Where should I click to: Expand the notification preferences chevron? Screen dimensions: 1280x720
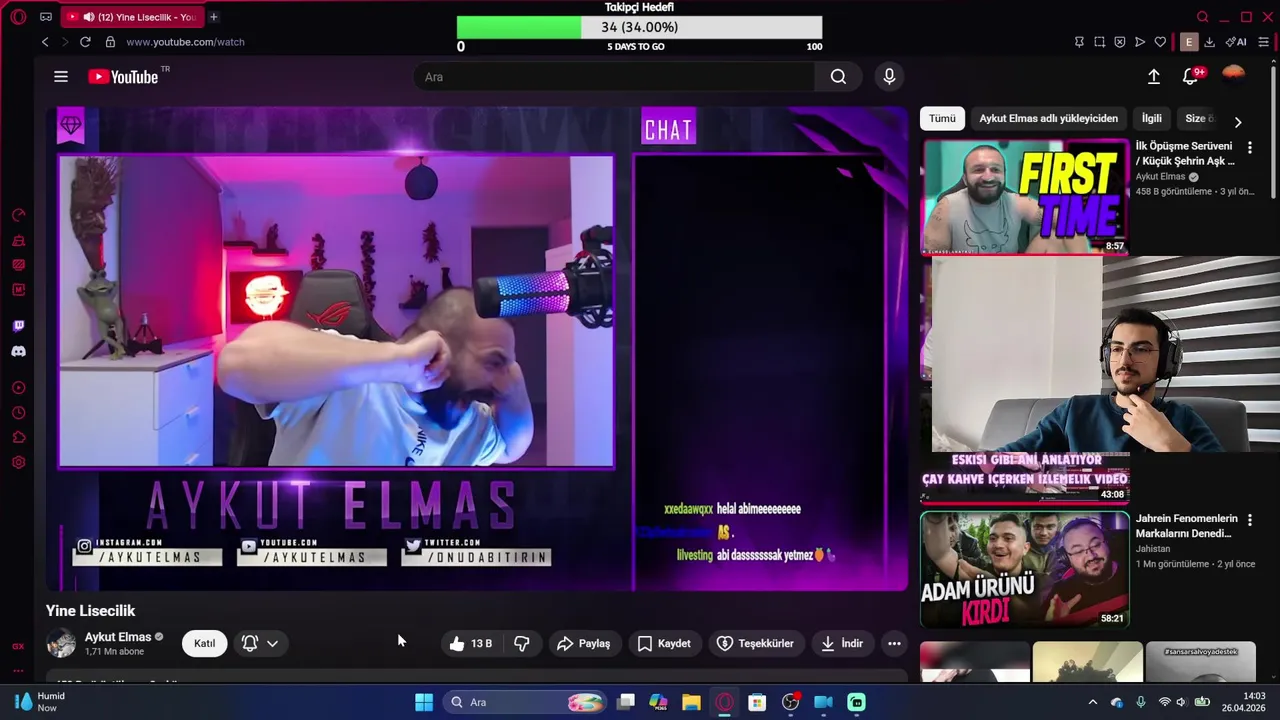click(x=272, y=644)
